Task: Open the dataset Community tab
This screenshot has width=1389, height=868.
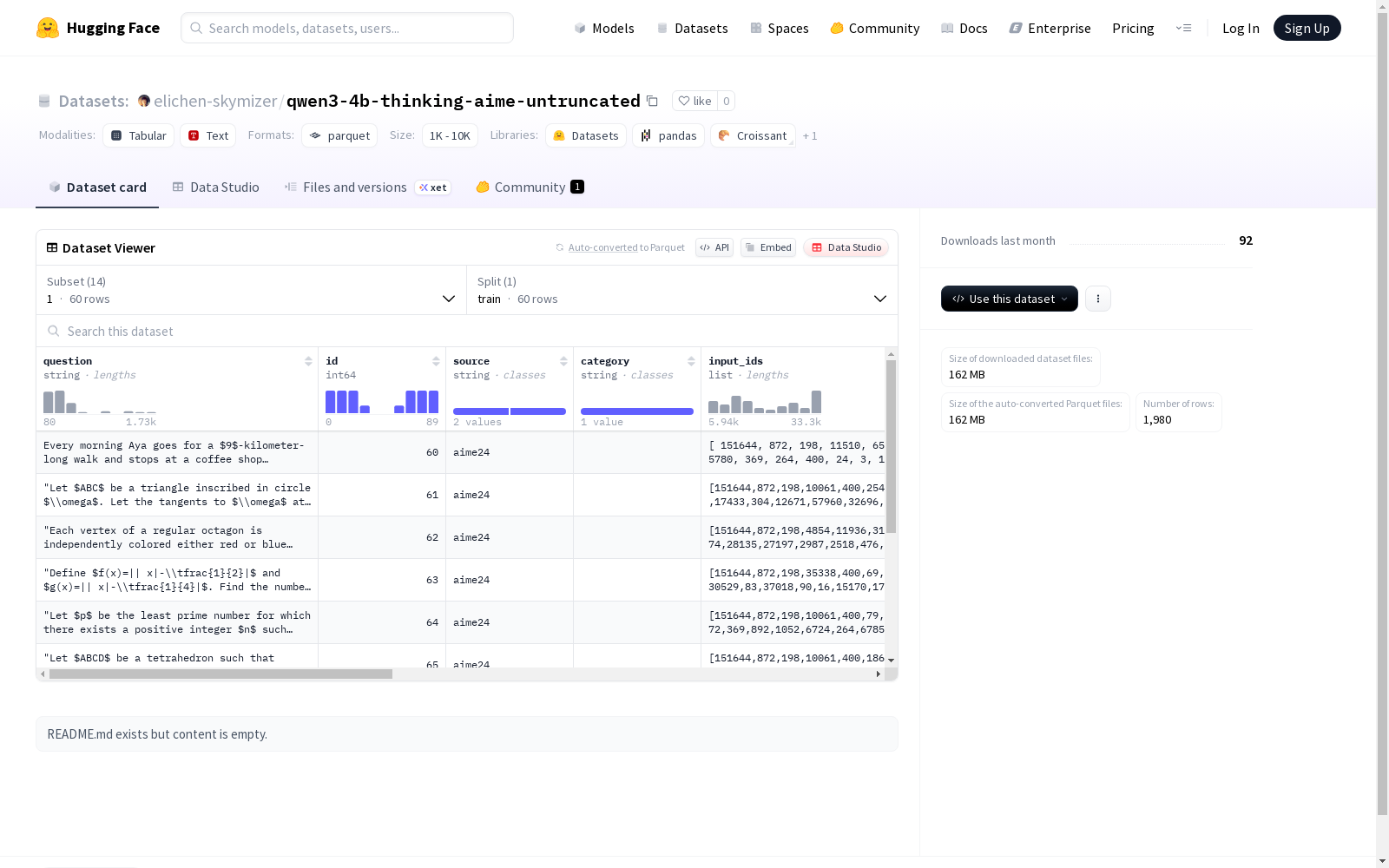Action: pos(530,187)
